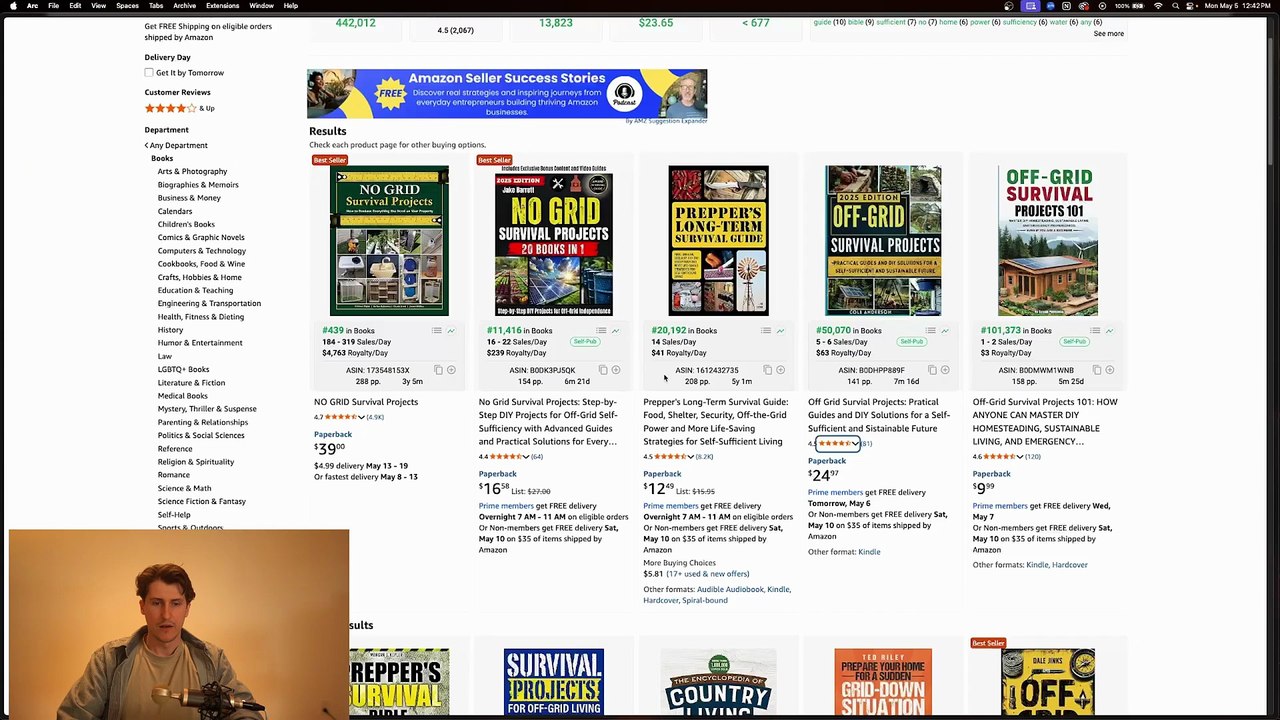Open the Wi-Fi status icon in the menu bar

coord(1158,6)
